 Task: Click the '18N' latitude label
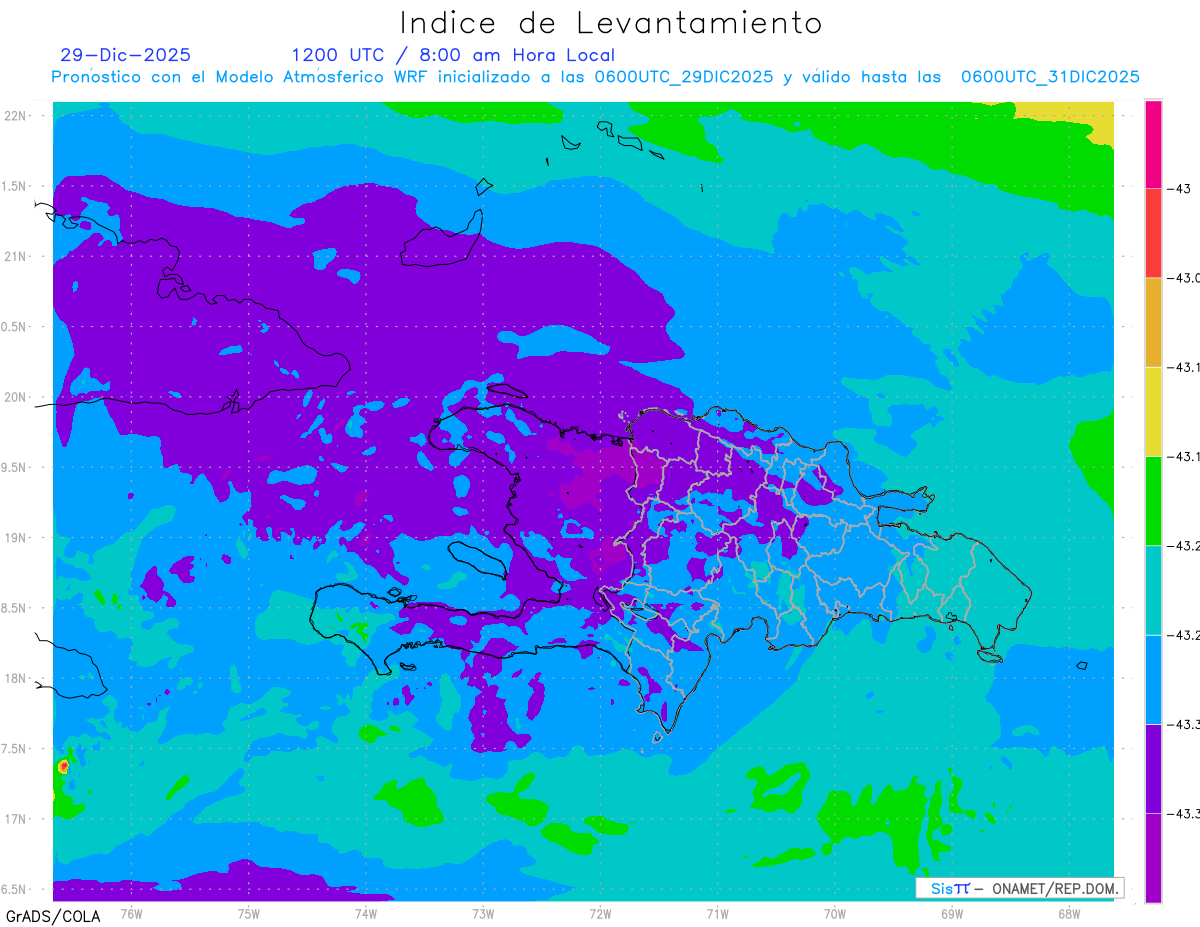click(16, 678)
